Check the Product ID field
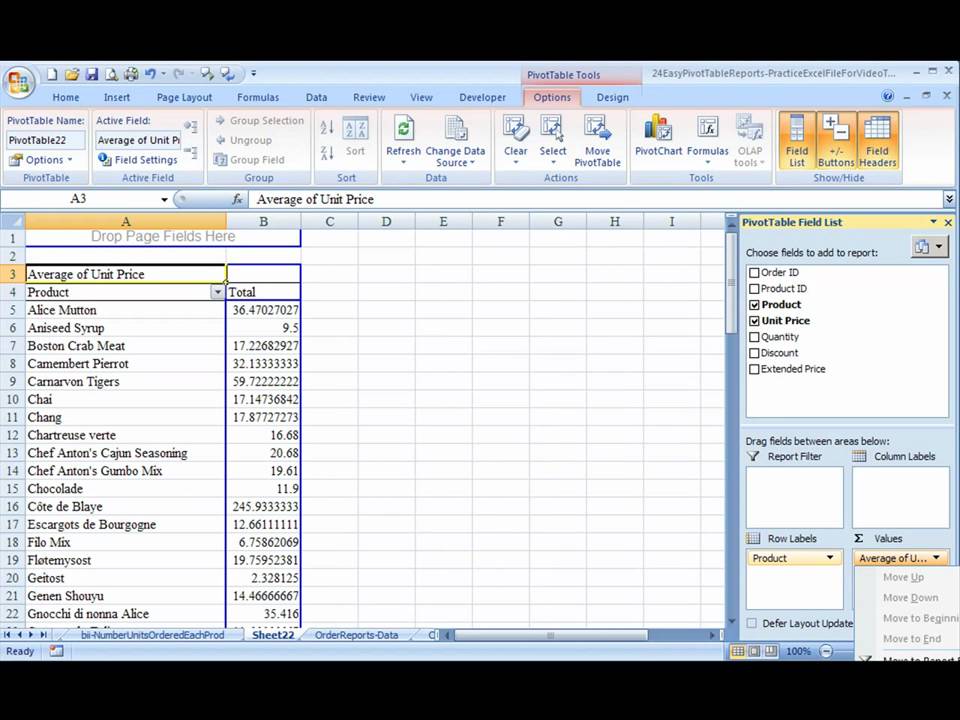The height and width of the screenshot is (720, 960). [754, 289]
